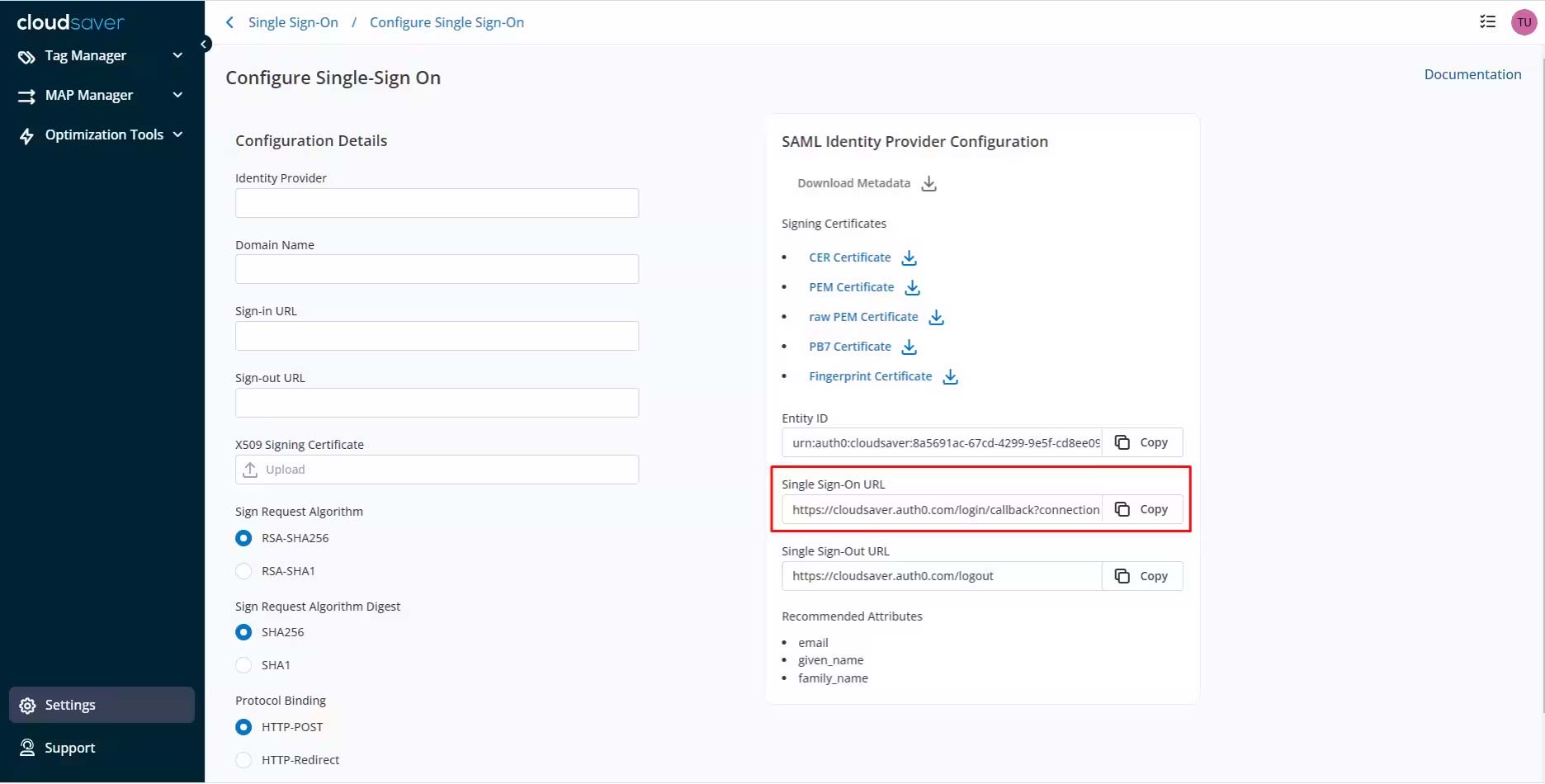This screenshot has width=1545, height=784.
Task: Collapse the sidebar with the arrow handle
Action: tap(204, 45)
